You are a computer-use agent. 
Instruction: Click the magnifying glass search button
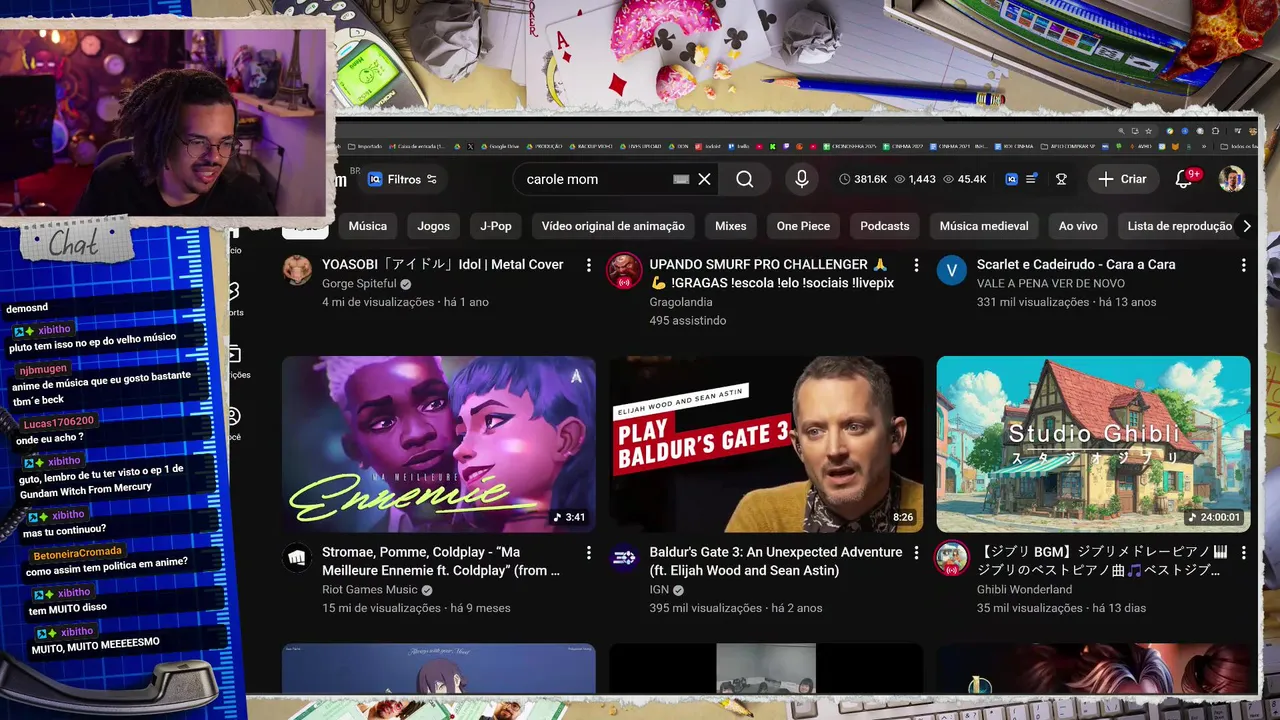coord(745,179)
